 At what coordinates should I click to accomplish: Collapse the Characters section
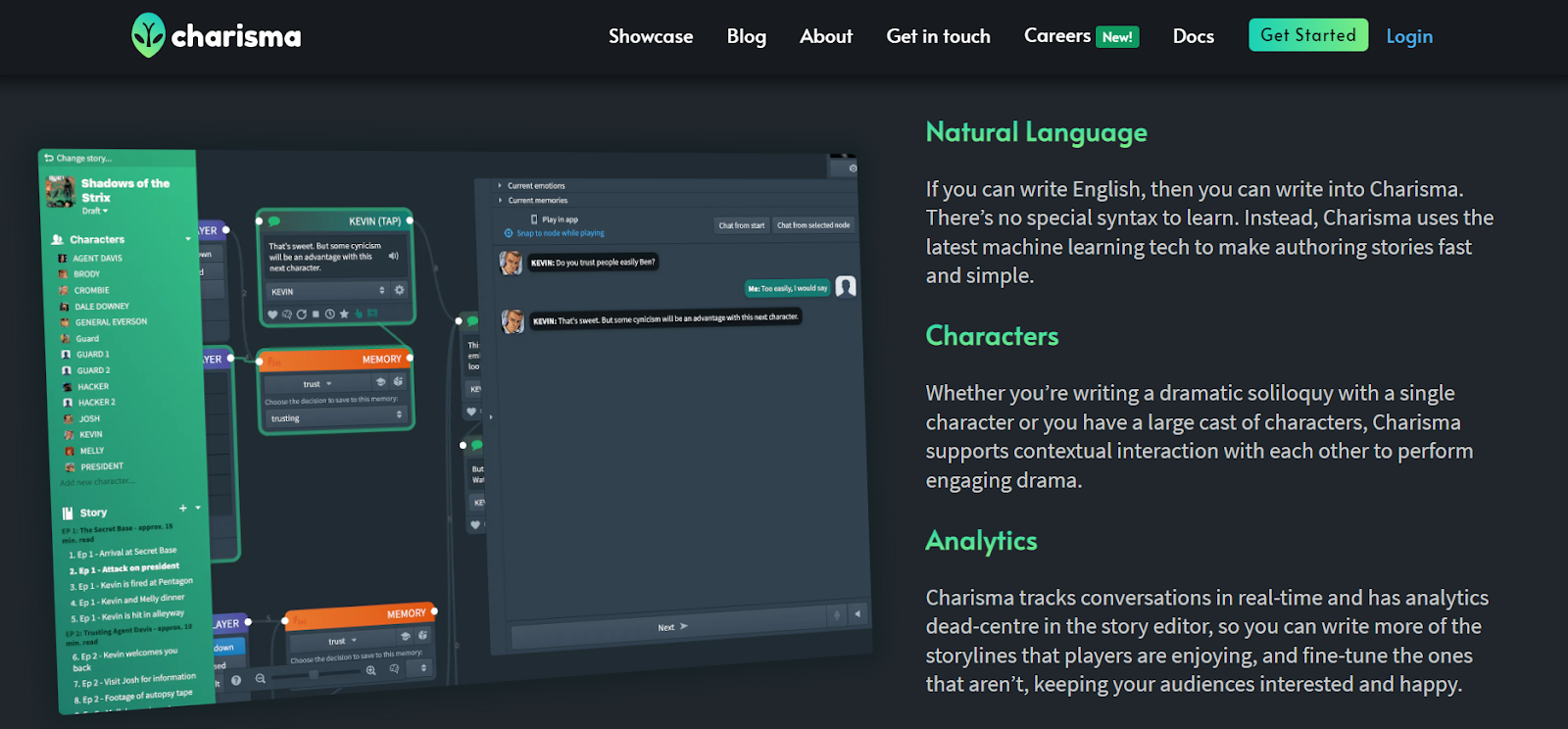click(188, 239)
